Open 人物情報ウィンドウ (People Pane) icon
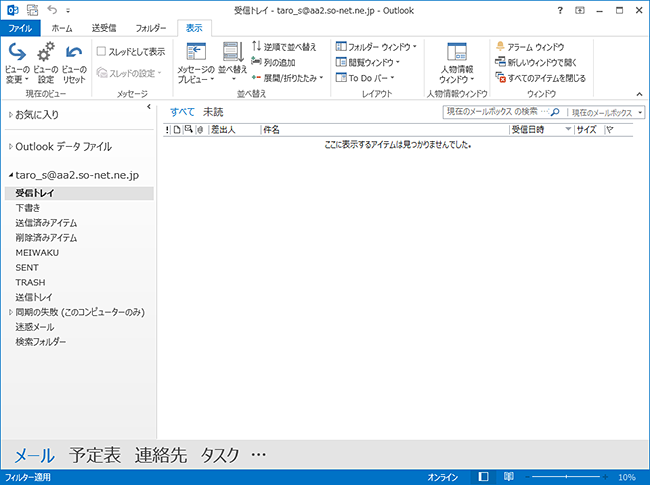650x485 pixels. pos(457,54)
